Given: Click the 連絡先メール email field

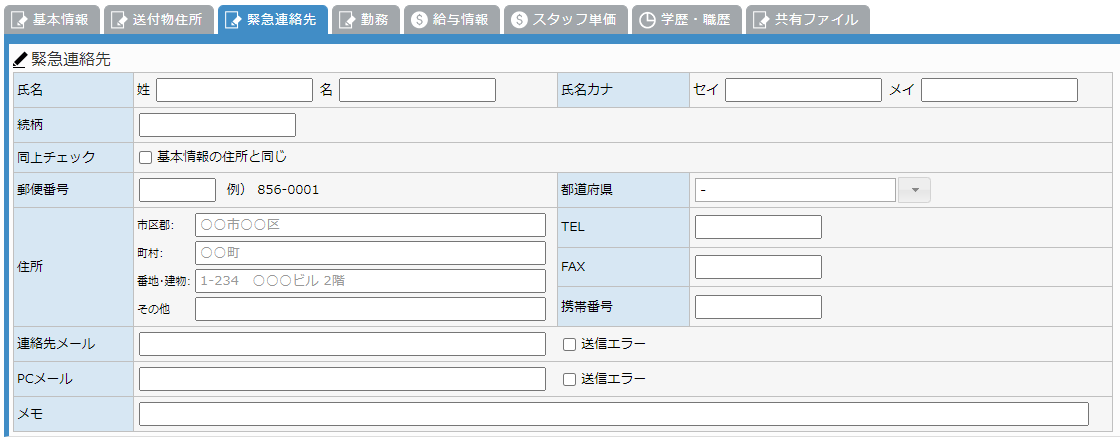Looking at the screenshot, I should coord(342,344).
